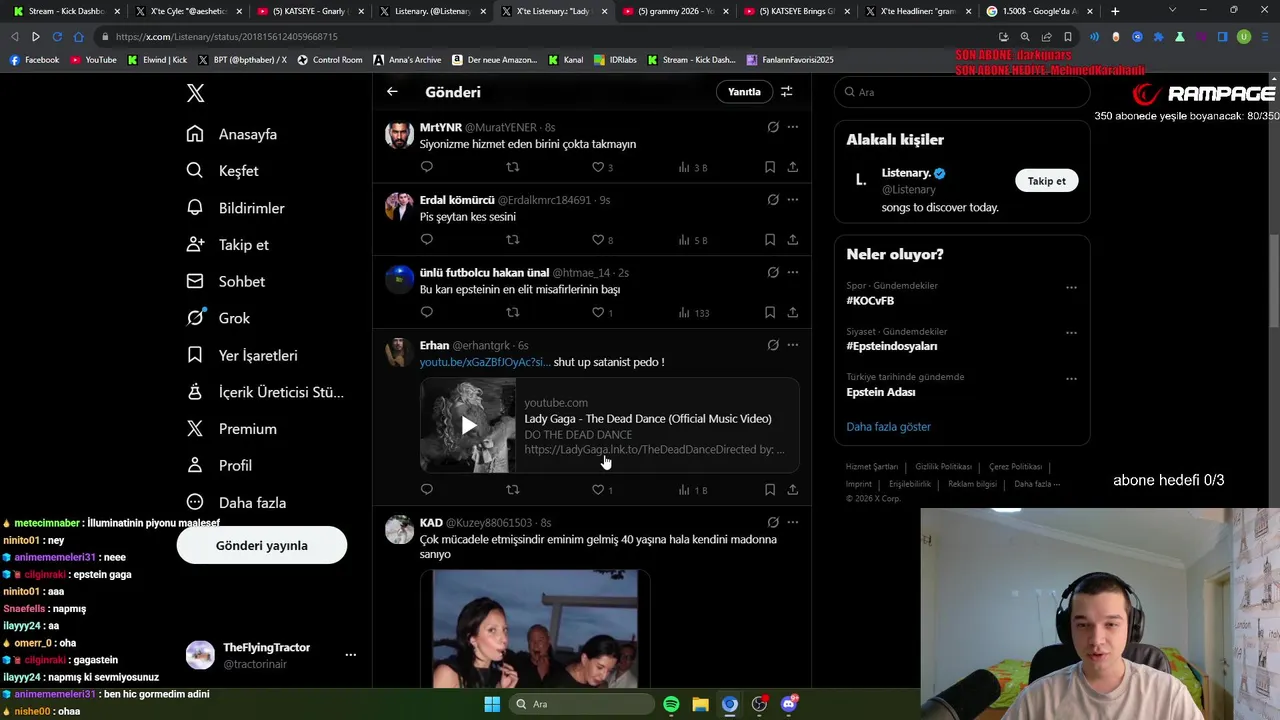Screen dimensions: 1280x720
Task: Open TheFlyingTractor account menu dots
Action: coord(351,655)
